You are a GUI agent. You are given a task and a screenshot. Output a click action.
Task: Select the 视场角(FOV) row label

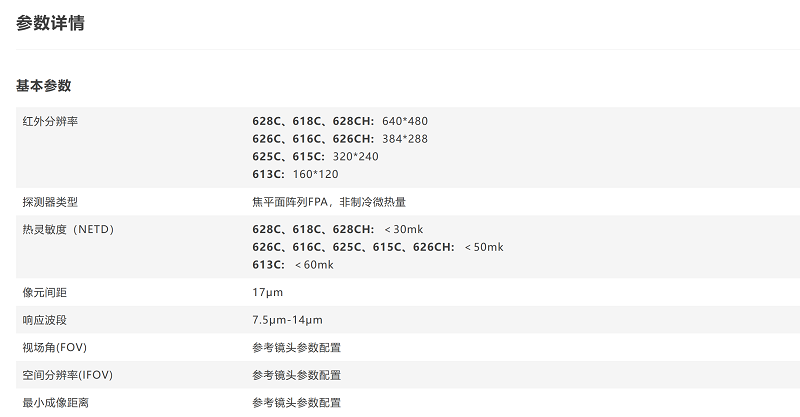[55, 348]
